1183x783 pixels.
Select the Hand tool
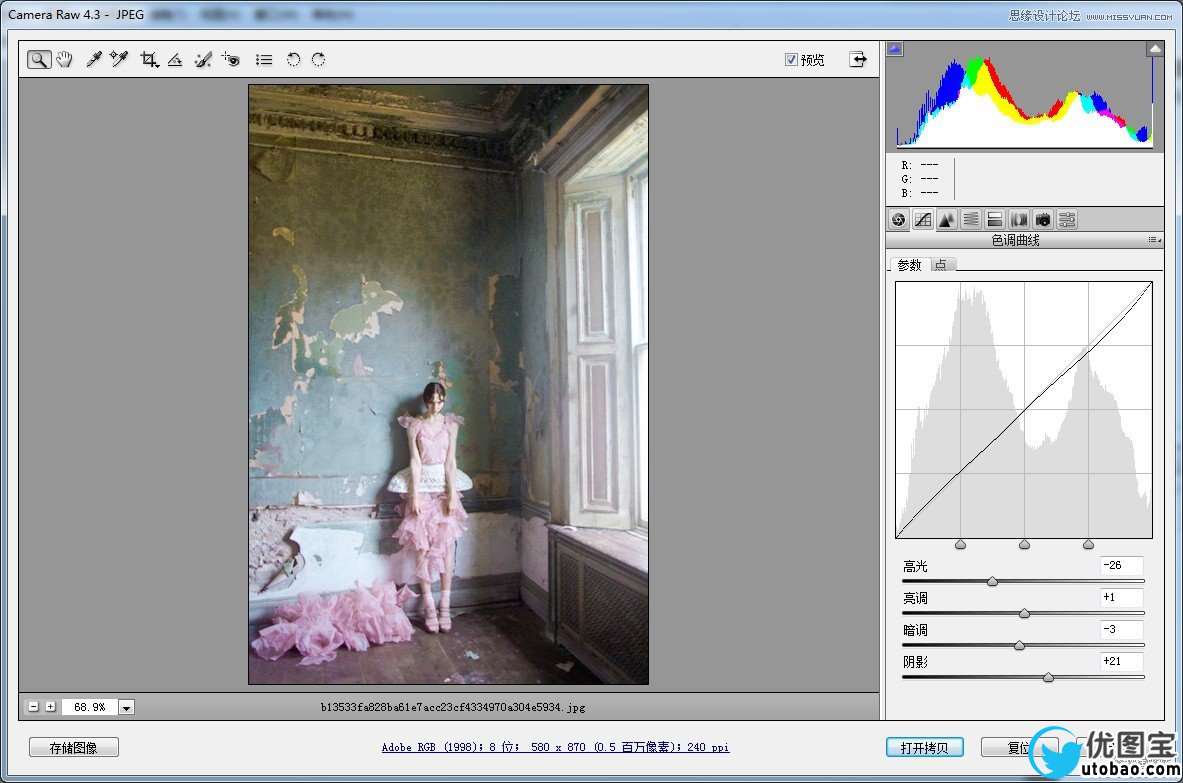(x=65, y=60)
